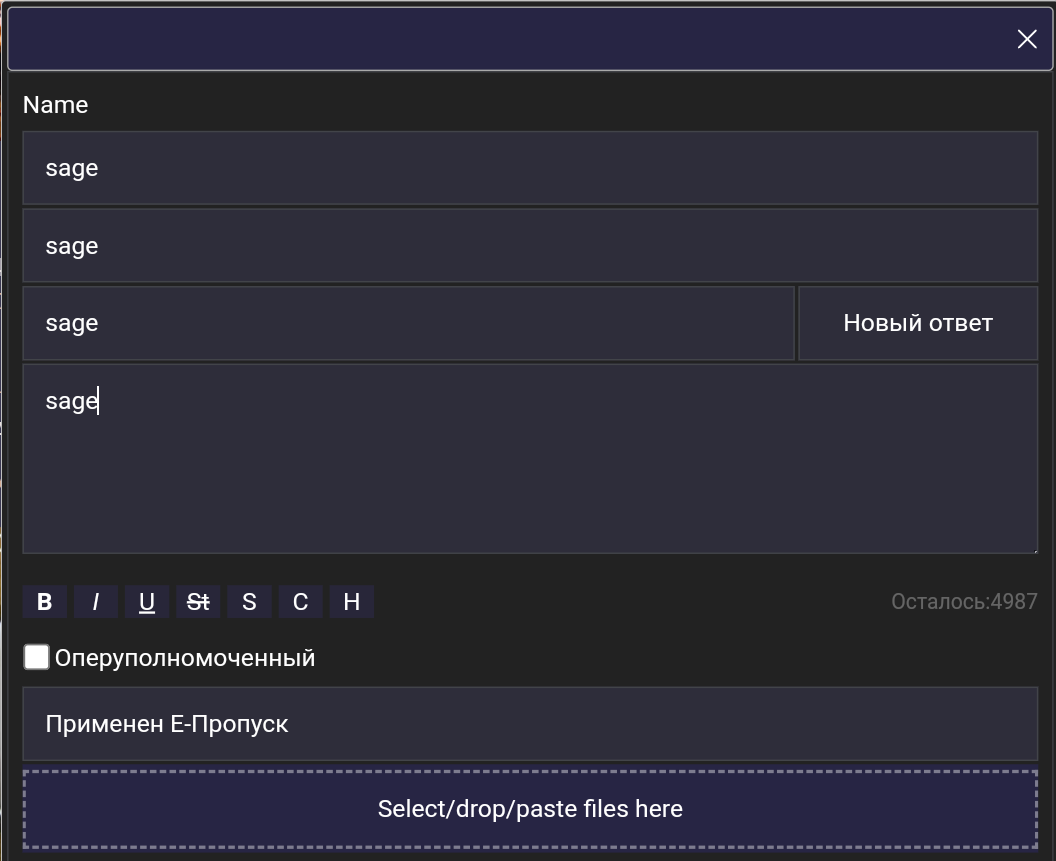Grab the text area resize handle corner

(x=1034, y=550)
